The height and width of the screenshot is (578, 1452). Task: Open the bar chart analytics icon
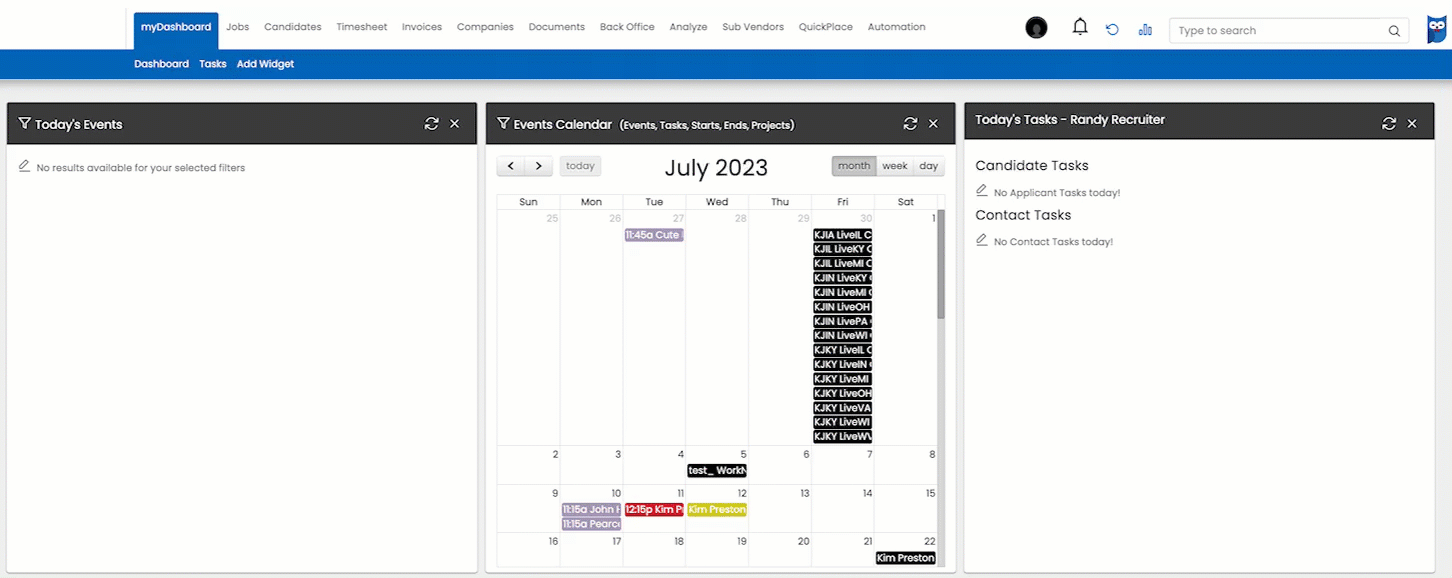tap(1145, 30)
